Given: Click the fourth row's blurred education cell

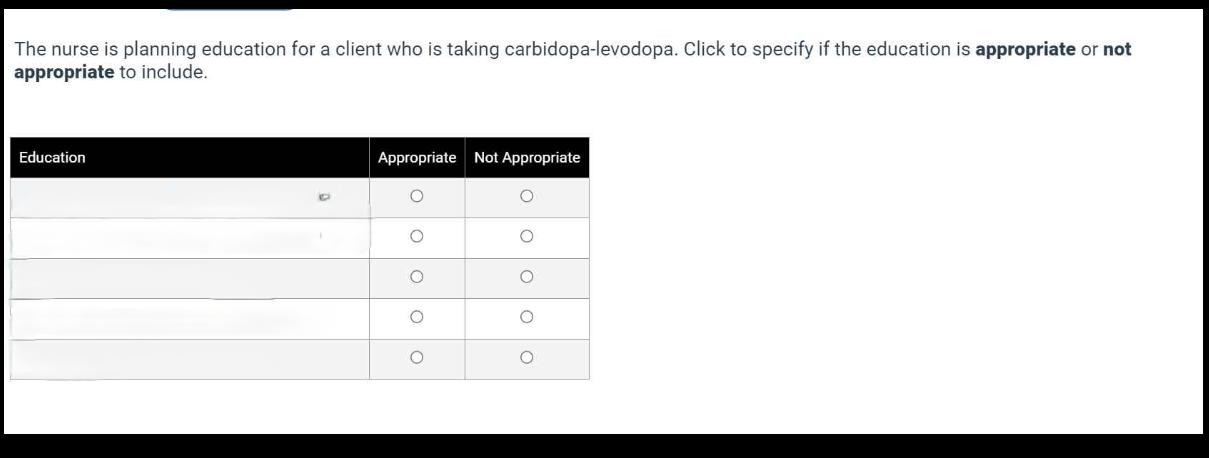Looking at the screenshot, I should click(x=190, y=318).
